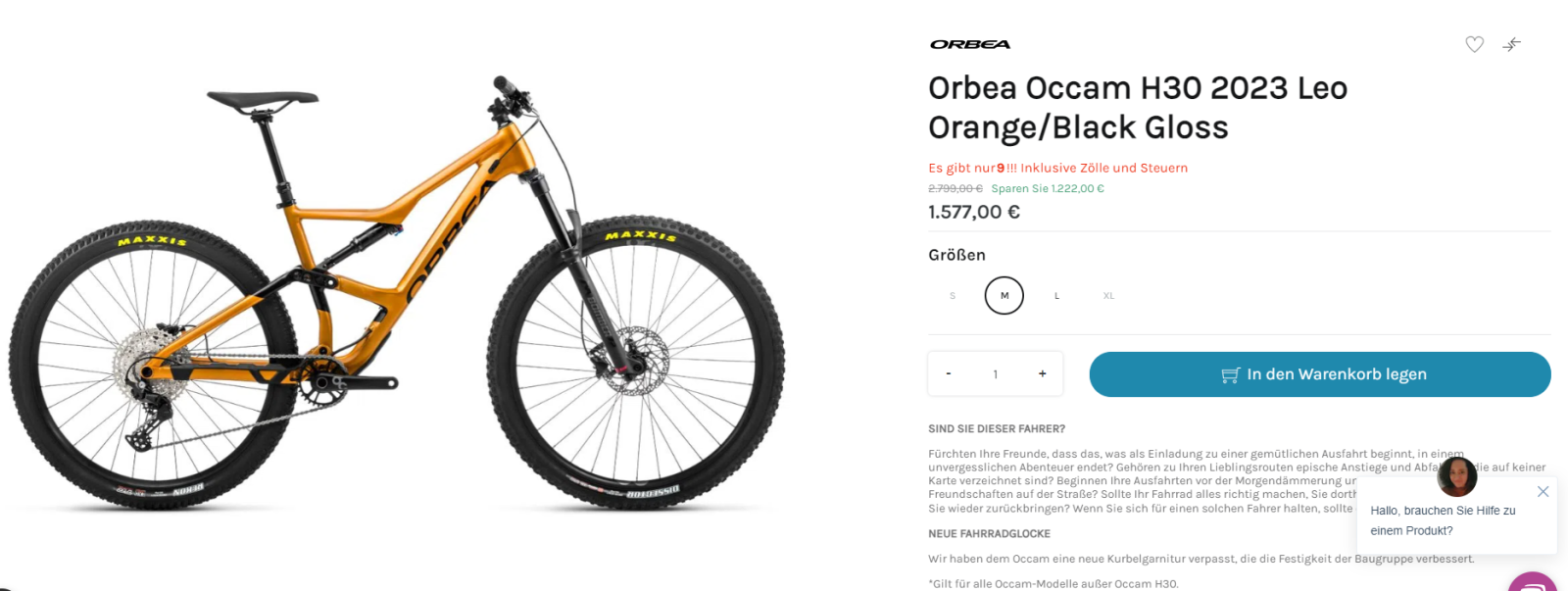Click the "NEUE FAHRRADGLOCKE" heading

(x=989, y=534)
